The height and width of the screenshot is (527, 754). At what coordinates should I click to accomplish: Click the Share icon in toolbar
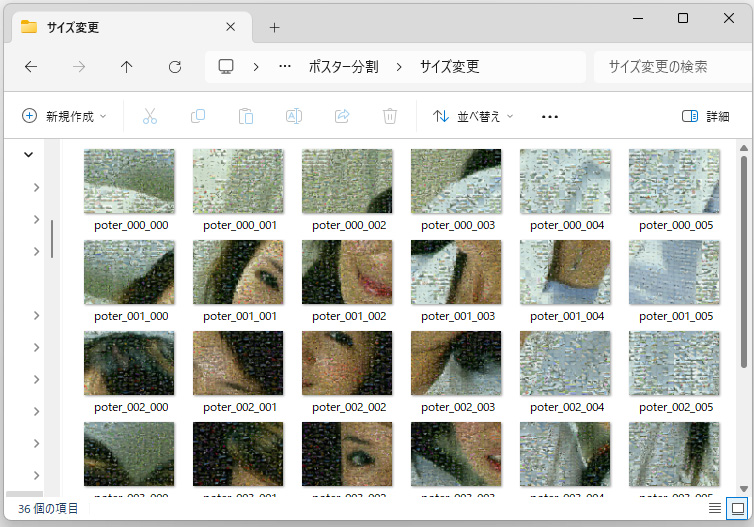coord(342,116)
